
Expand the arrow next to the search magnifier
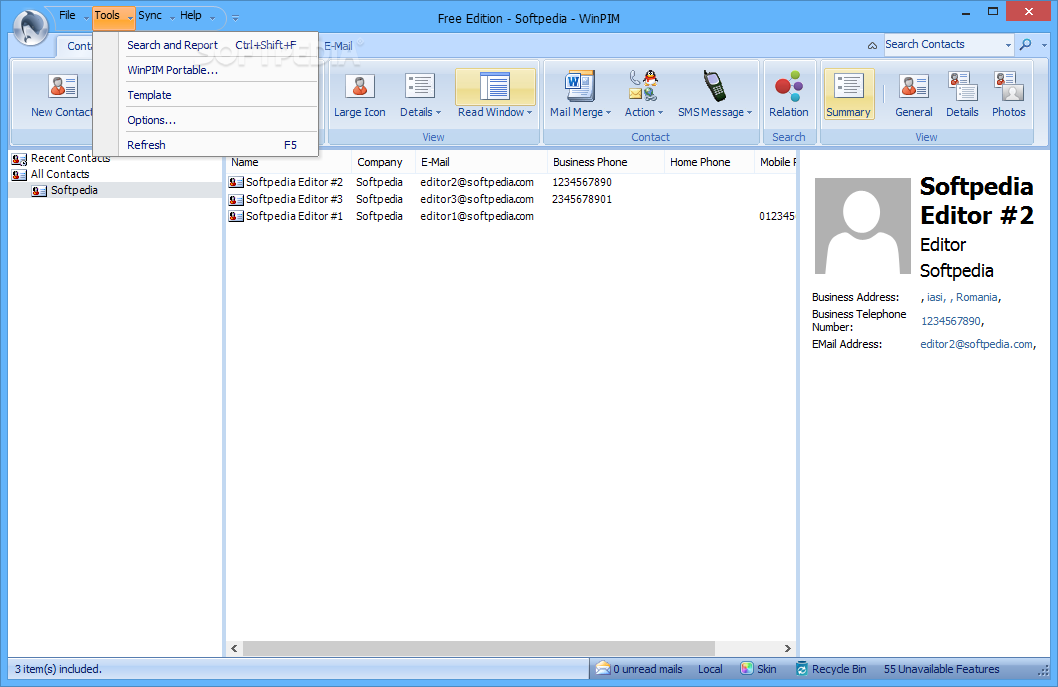[x=1044, y=45]
